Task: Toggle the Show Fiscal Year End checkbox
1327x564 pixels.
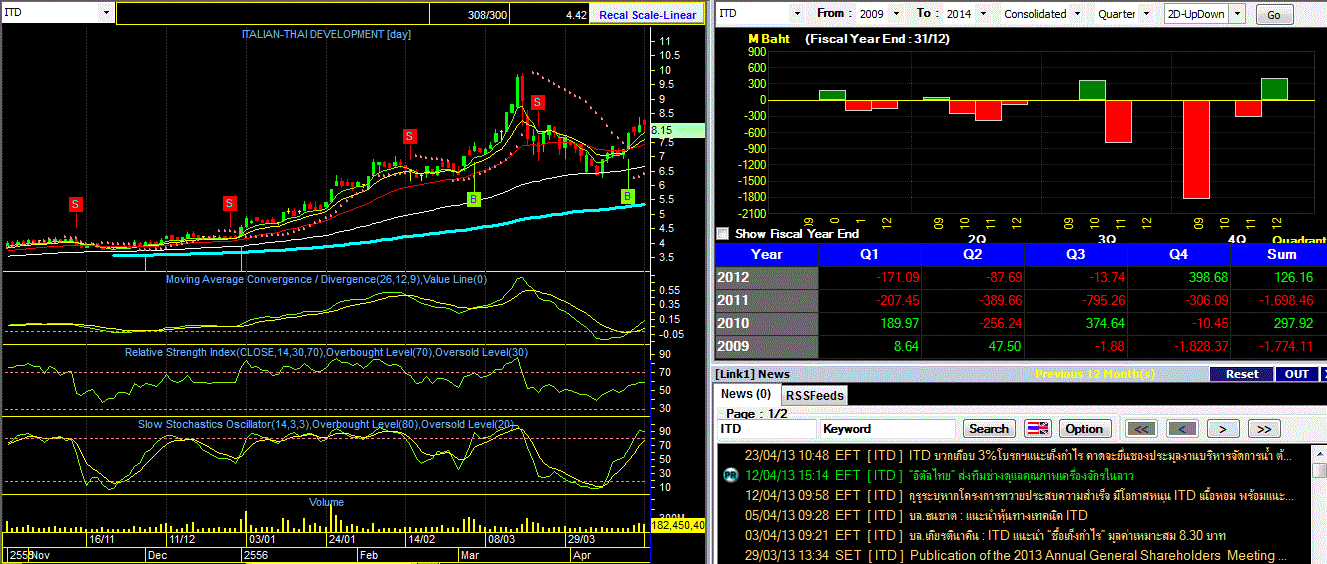Action: (x=723, y=233)
